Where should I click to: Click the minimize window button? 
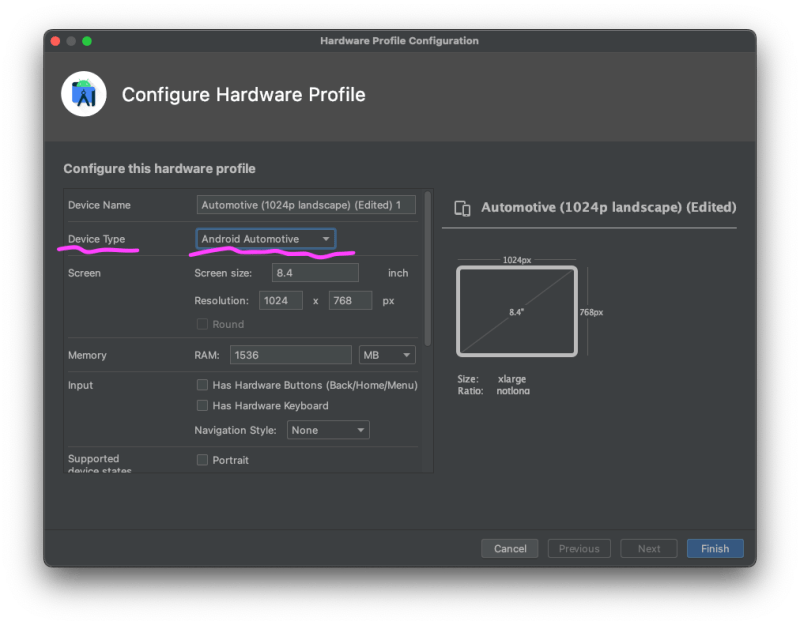click(x=71, y=41)
